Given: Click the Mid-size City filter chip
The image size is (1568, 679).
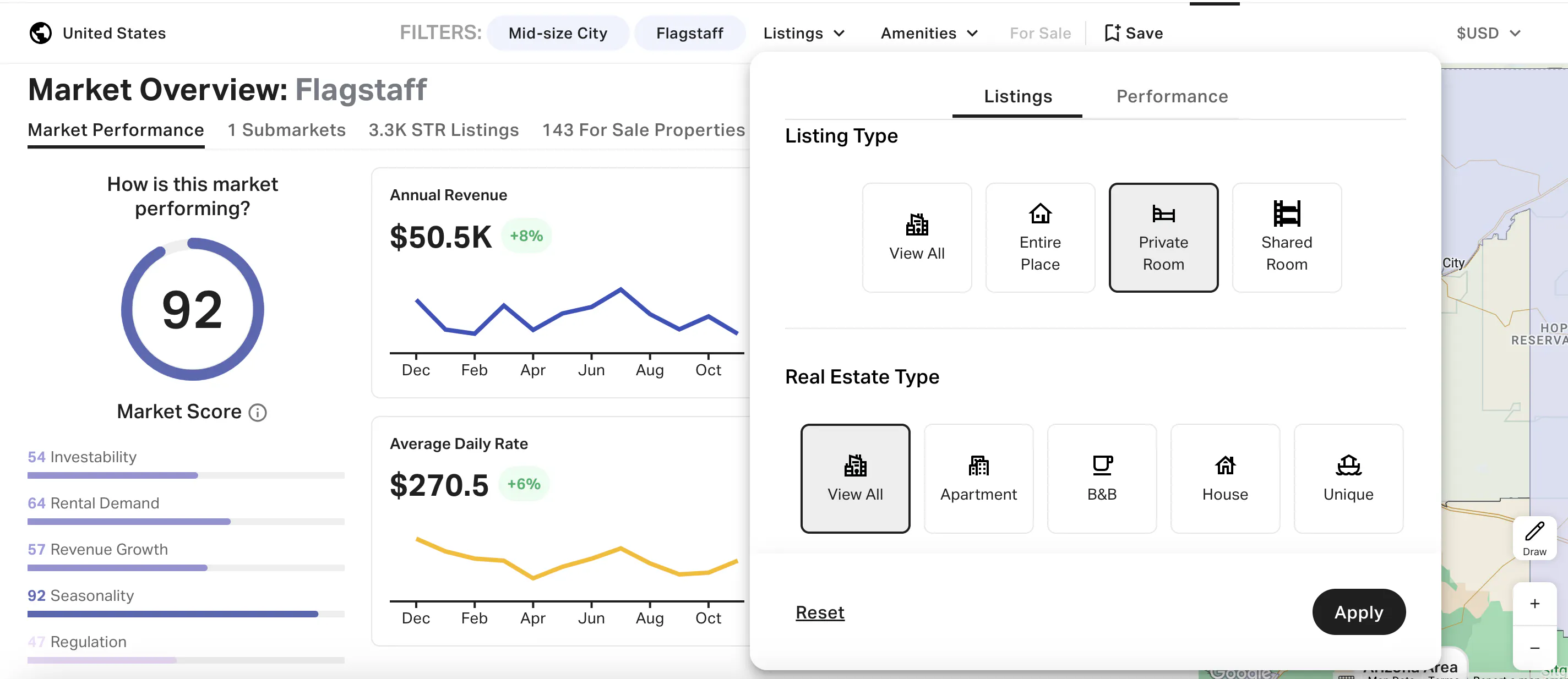Looking at the screenshot, I should coord(558,33).
